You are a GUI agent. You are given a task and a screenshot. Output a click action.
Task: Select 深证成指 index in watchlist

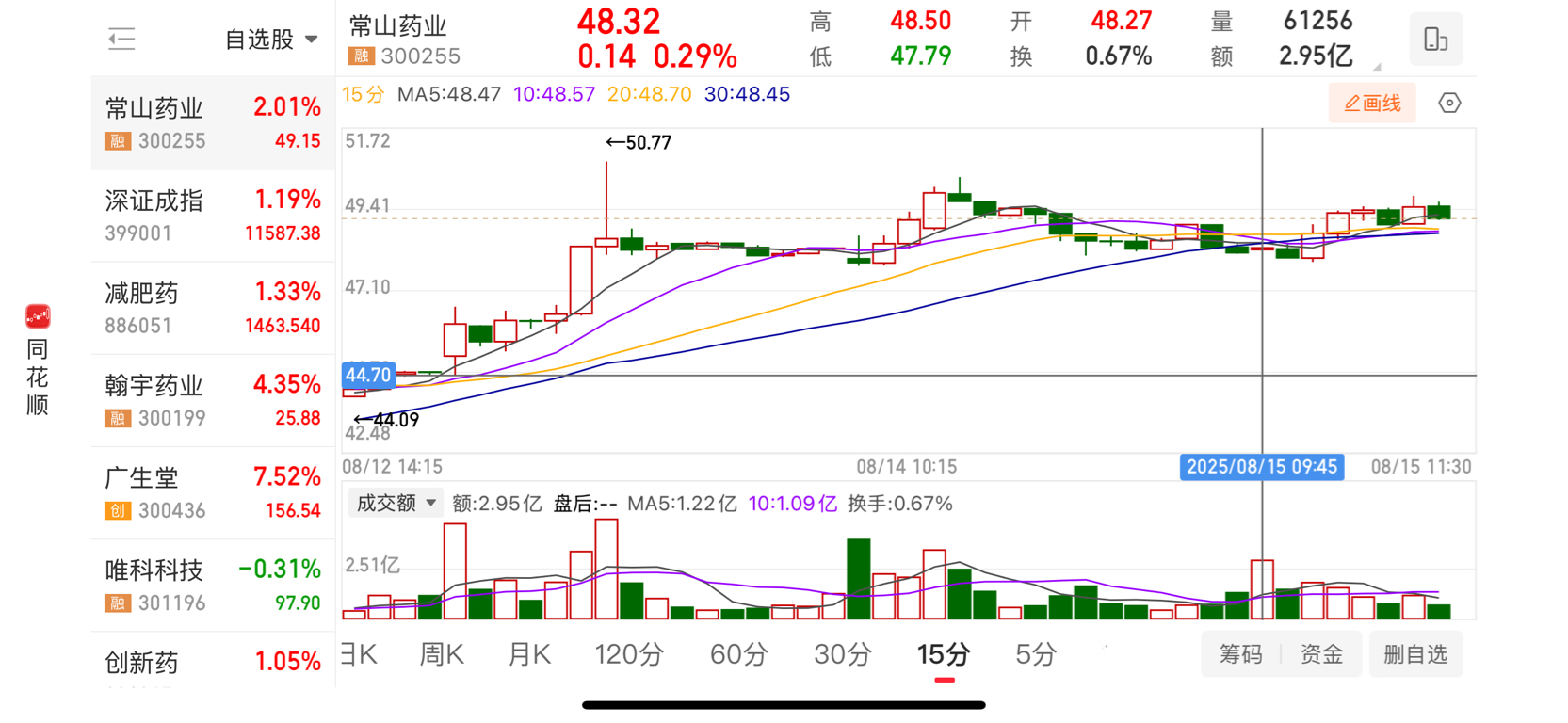[213, 216]
